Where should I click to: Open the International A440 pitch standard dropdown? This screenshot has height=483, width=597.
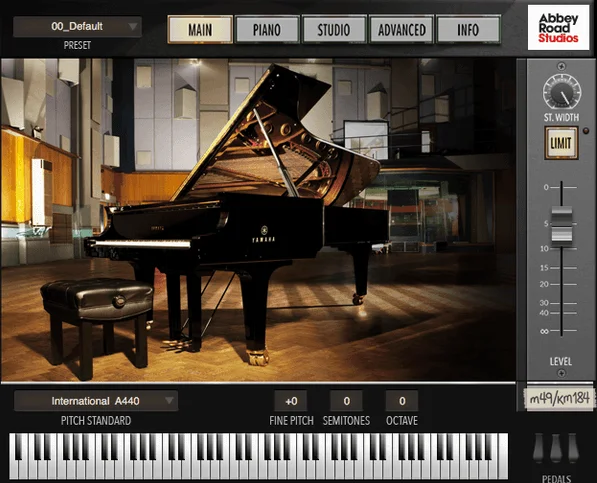click(96, 401)
